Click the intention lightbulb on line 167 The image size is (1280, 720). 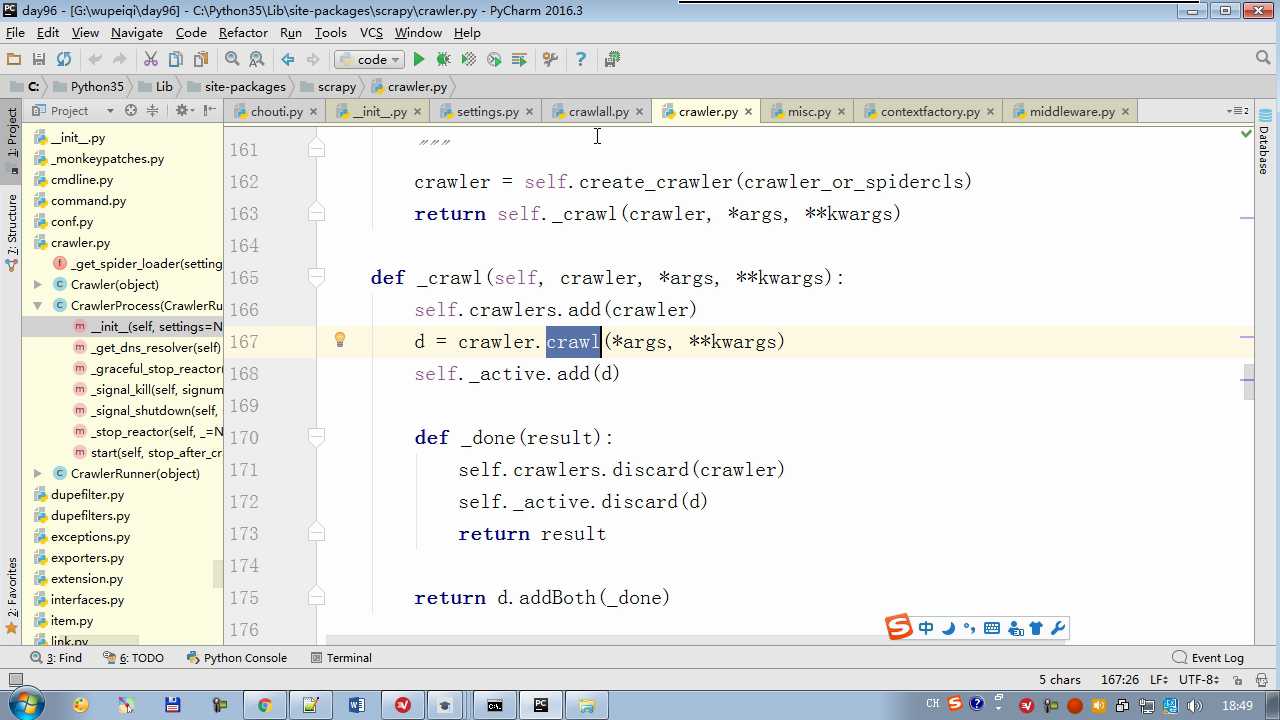340,340
